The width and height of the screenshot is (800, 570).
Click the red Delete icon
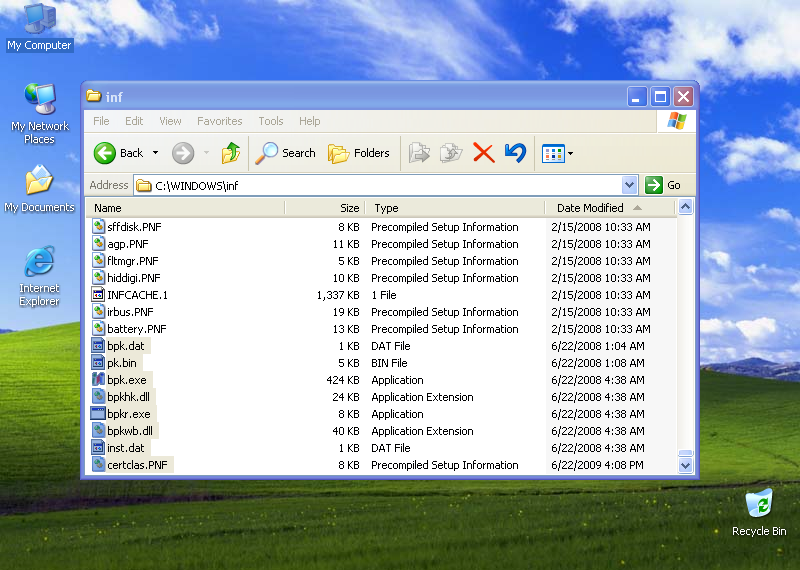coord(484,153)
